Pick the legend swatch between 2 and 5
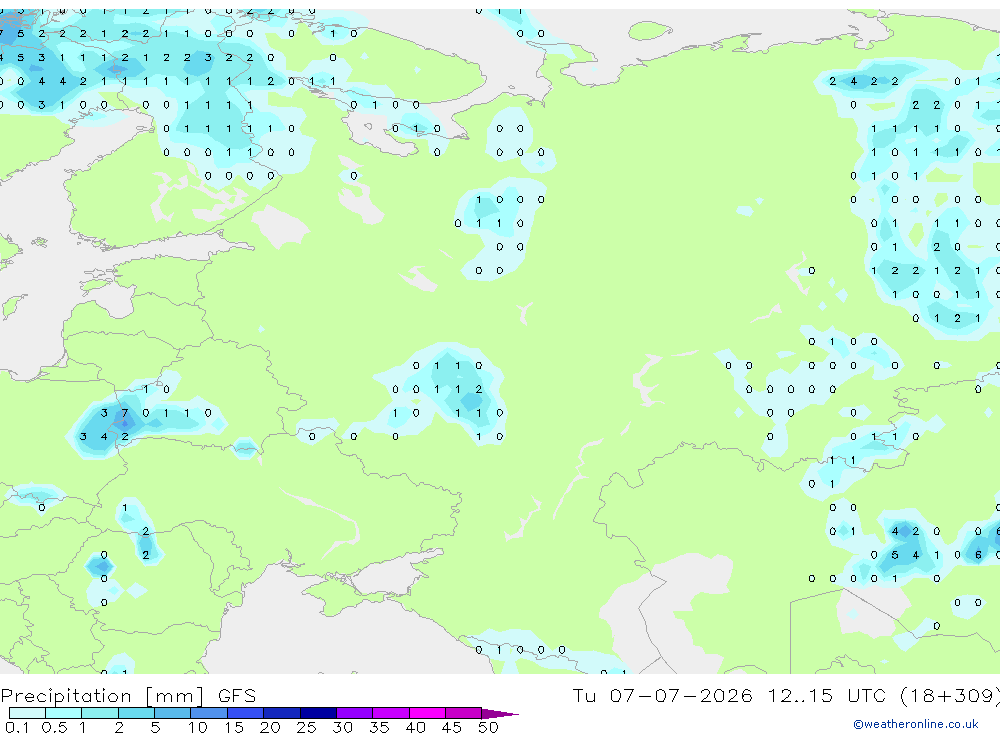Screen dimensions: 1000x733 click(136, 713)
